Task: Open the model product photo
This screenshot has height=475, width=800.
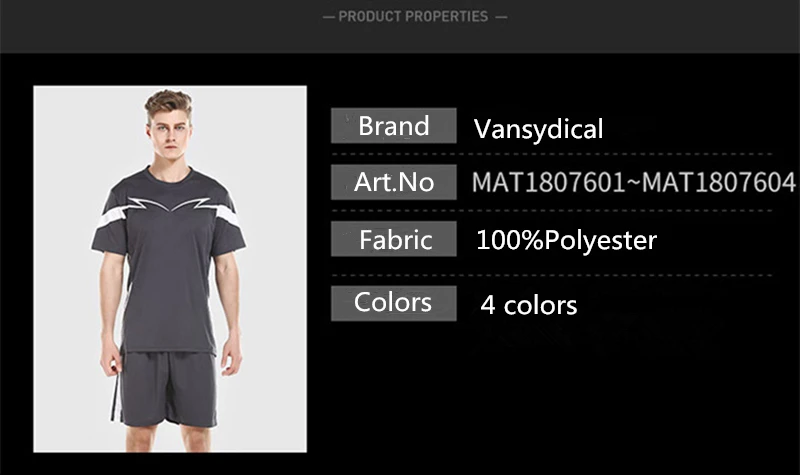Action: [170, 269]
